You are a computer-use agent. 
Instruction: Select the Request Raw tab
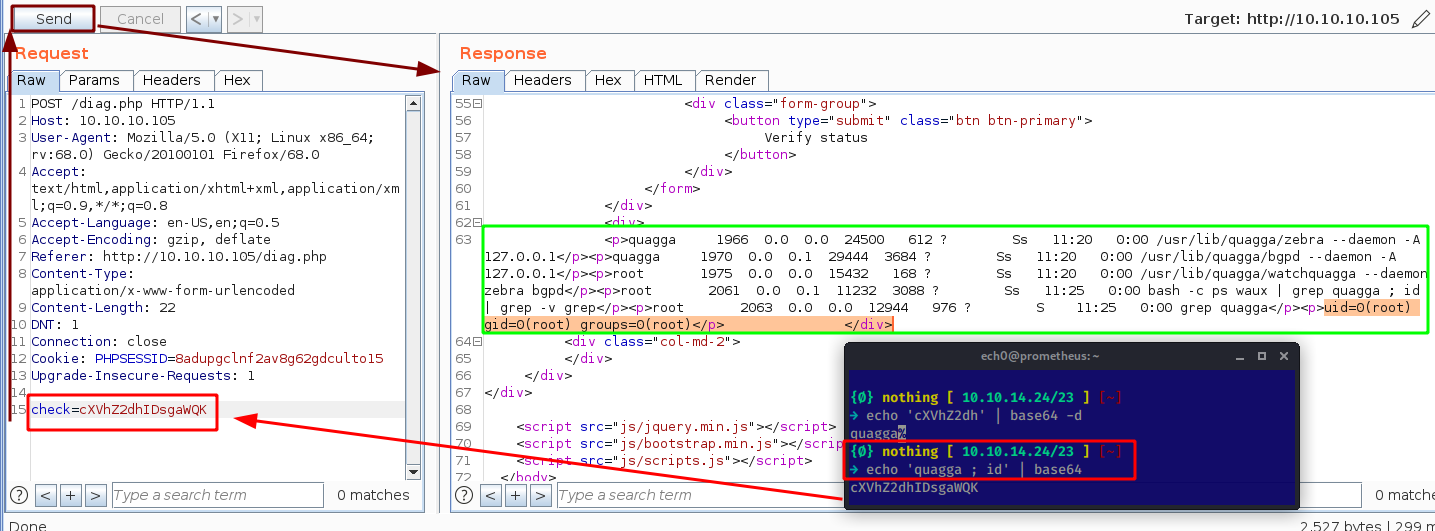33,81
